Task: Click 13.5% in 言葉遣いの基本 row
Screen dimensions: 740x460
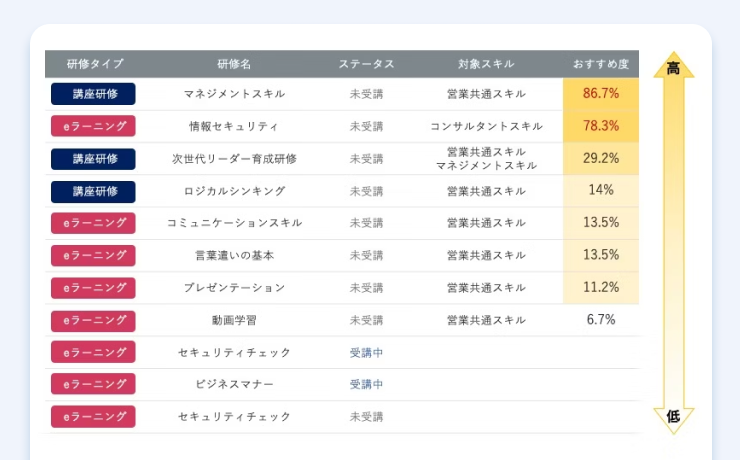Action: coord(601,255)
